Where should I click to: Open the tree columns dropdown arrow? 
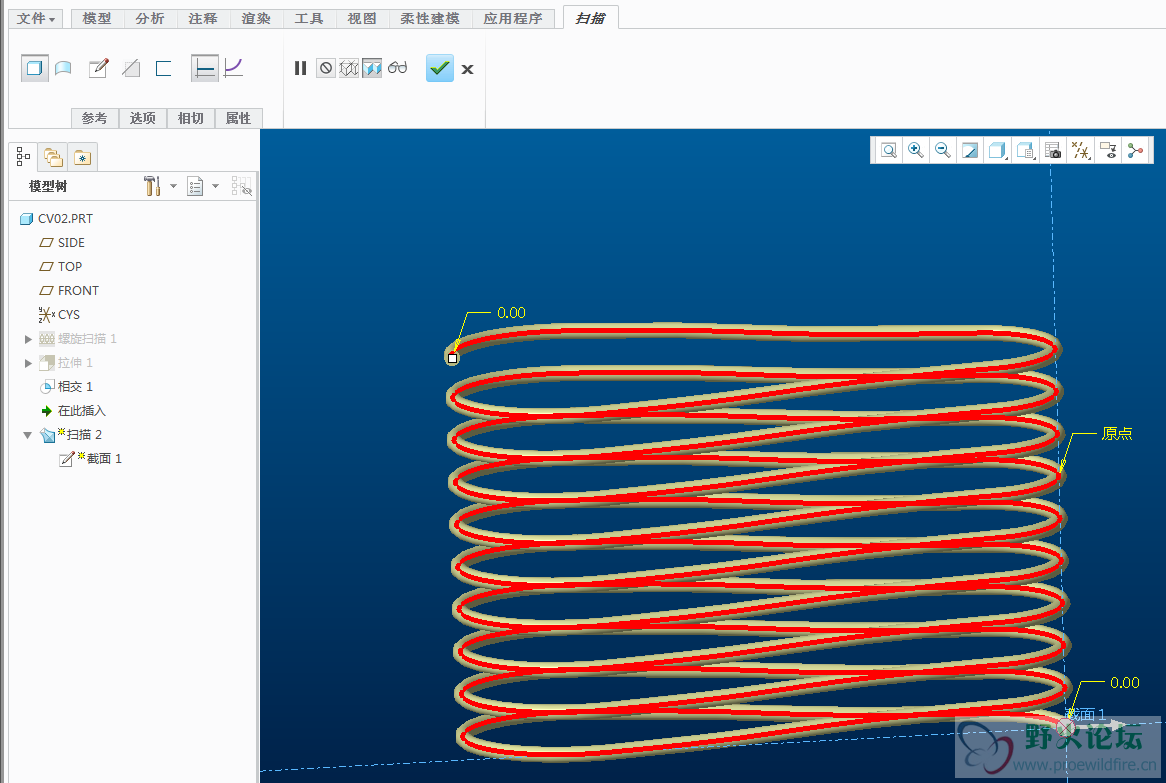coord(216,186)
